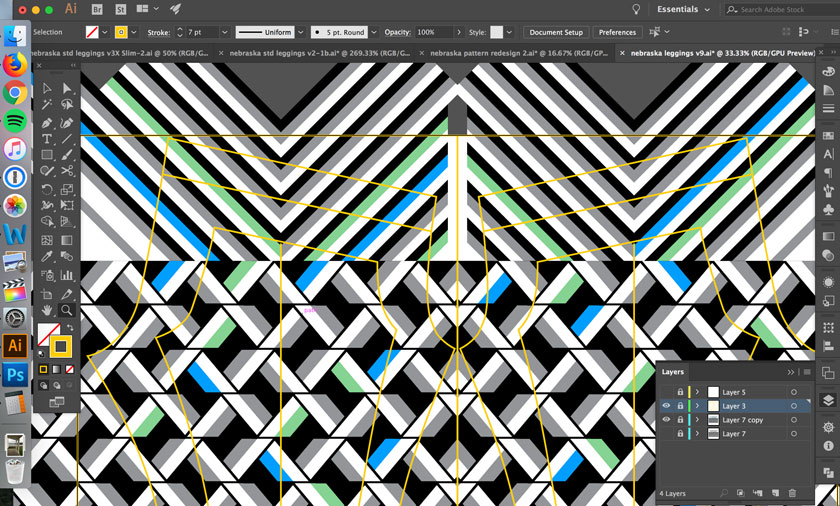Select the Direct Selection white arrow tool
The image size is (840, 506).
tap(67, 88)
